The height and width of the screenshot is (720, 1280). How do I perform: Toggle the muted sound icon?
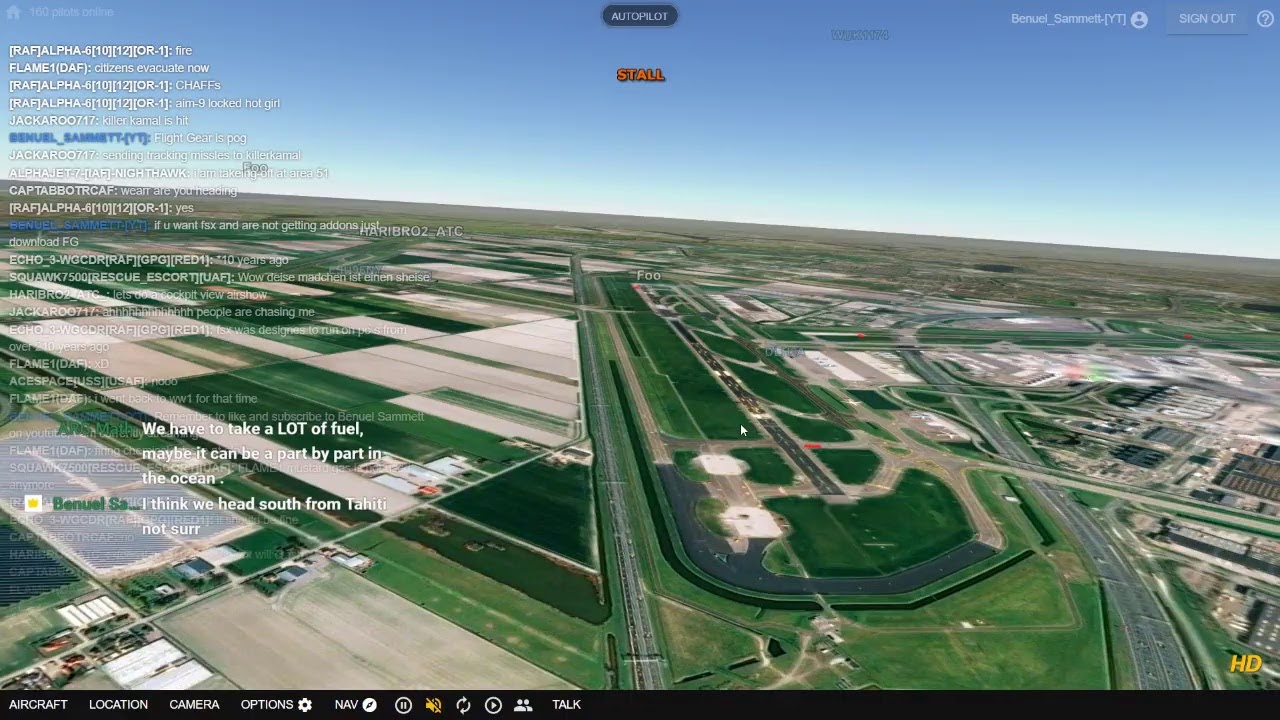pos(433,705)
